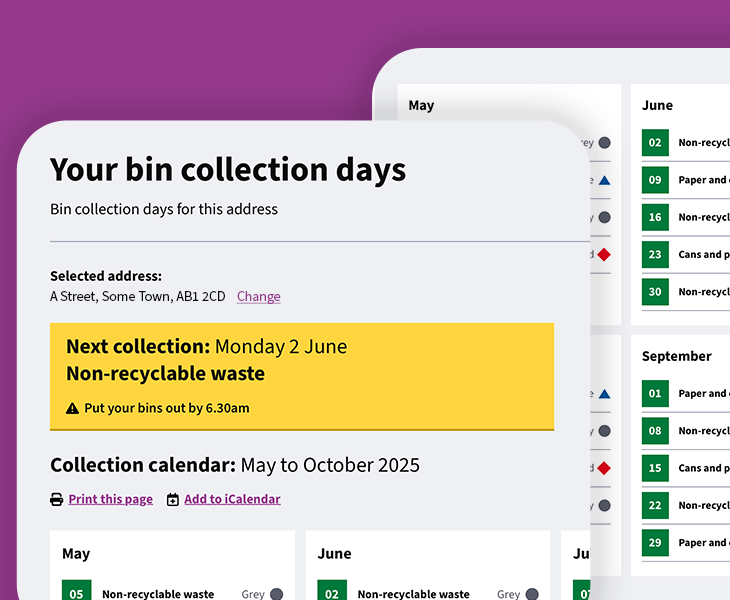The image size is (730, 600).
Task: Click bold 'Non-recyclable waste' in yellow banner
Action: point(165,374)
